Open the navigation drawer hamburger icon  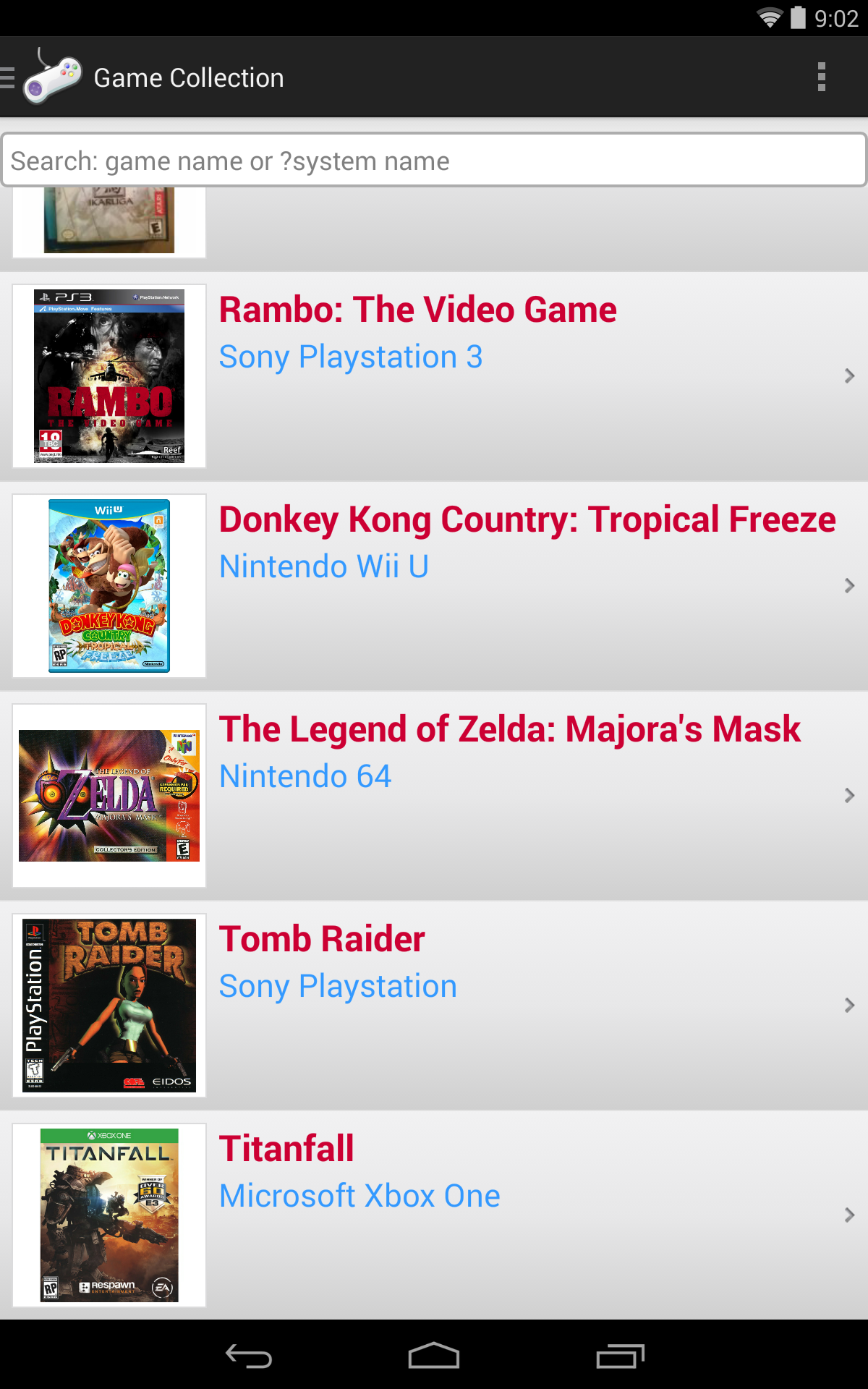[8, 77]
